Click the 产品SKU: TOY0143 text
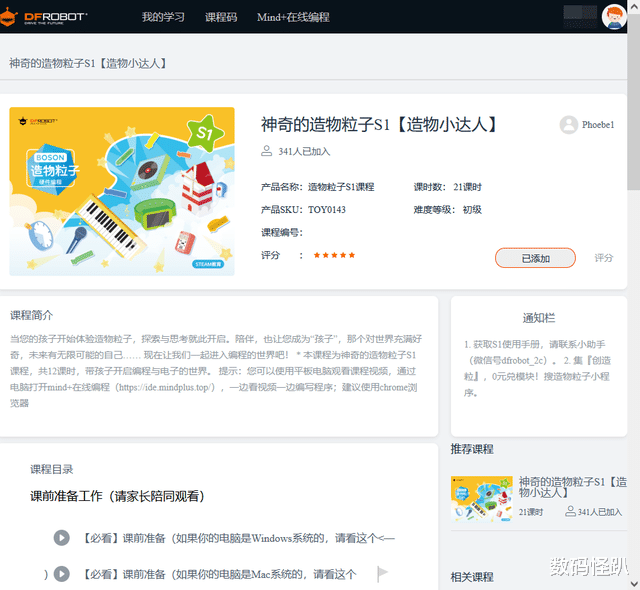This screenshot has height=590, width=640. [x=303, y=210]
